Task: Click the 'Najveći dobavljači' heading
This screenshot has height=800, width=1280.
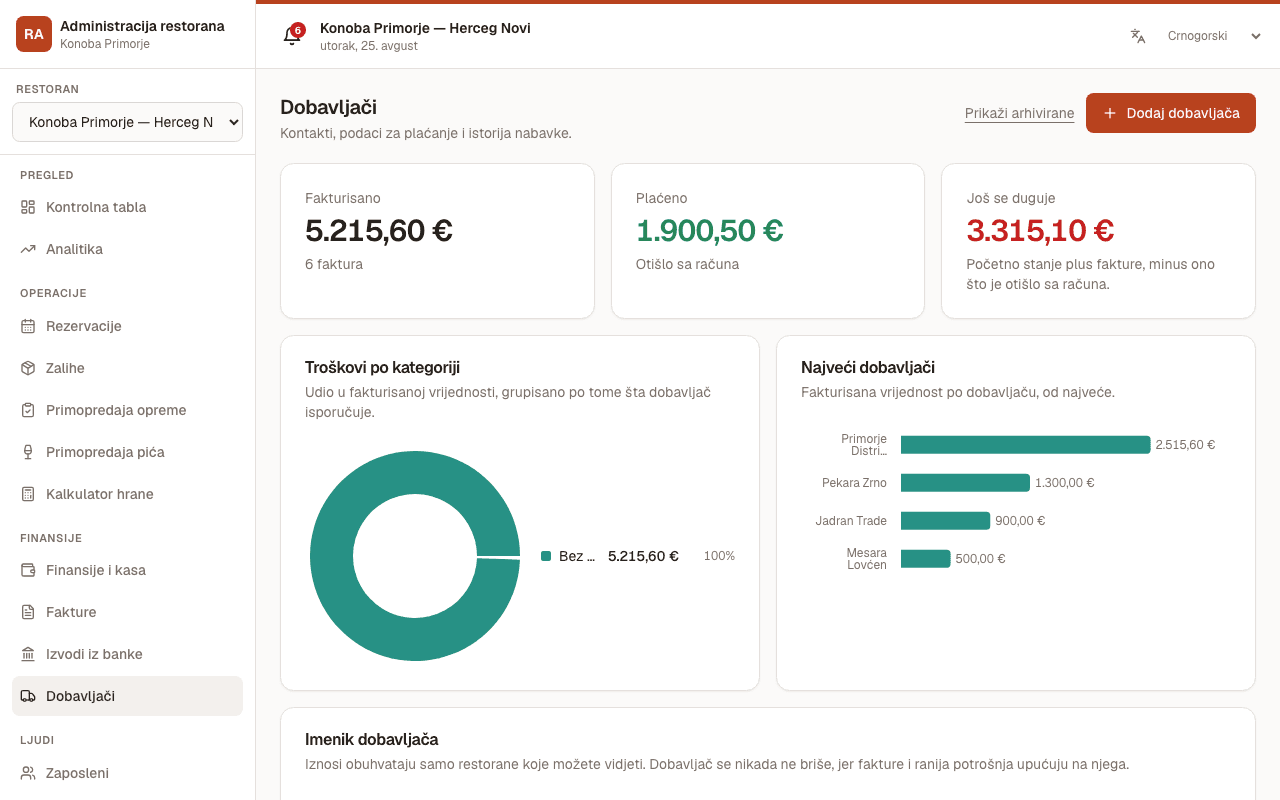Action: (x=868, y=368)
